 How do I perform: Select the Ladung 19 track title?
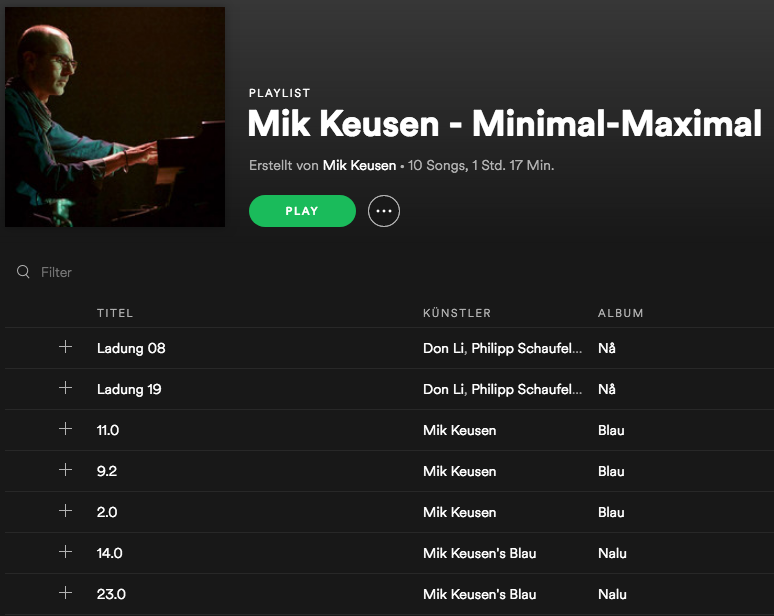(x=129, y=389)
